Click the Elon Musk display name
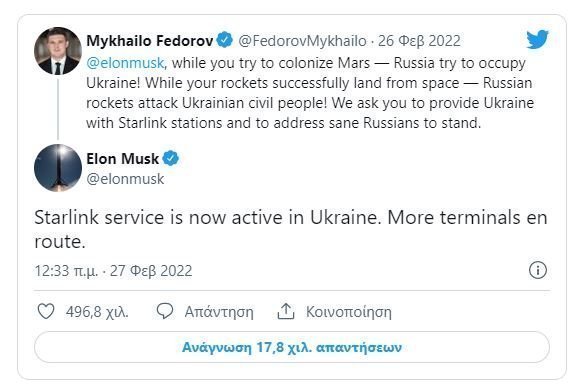The width and height of the screenshot is (573, 386). click(x=122, y=159)
